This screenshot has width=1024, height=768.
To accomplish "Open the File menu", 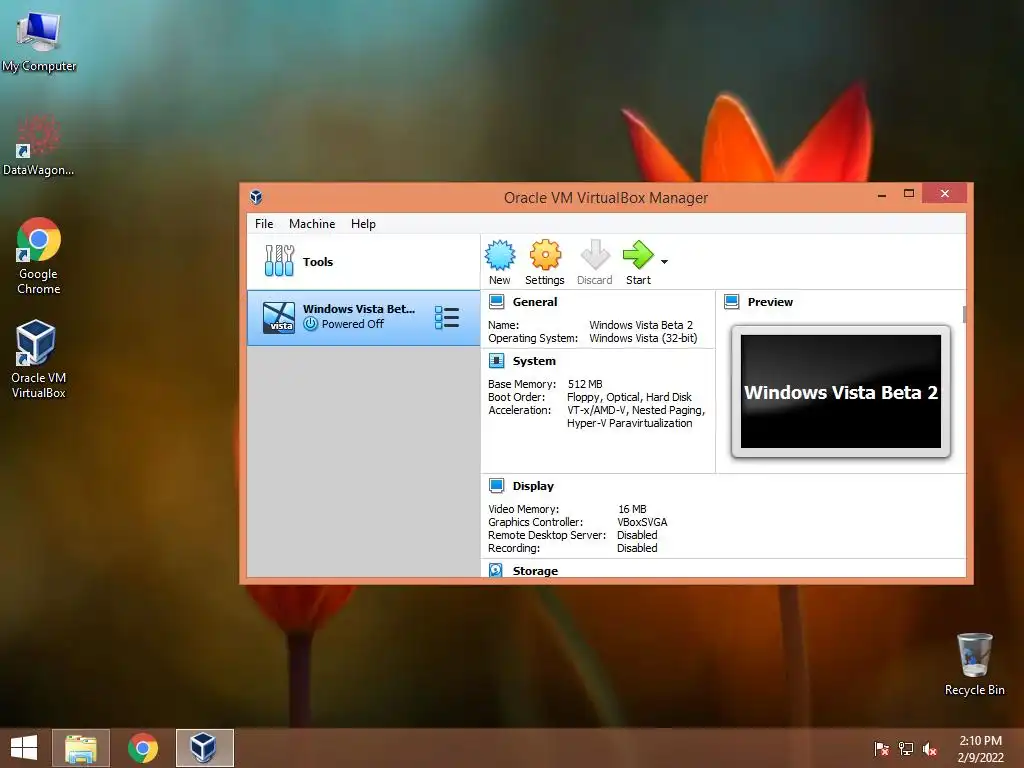I will pos(264,224).
